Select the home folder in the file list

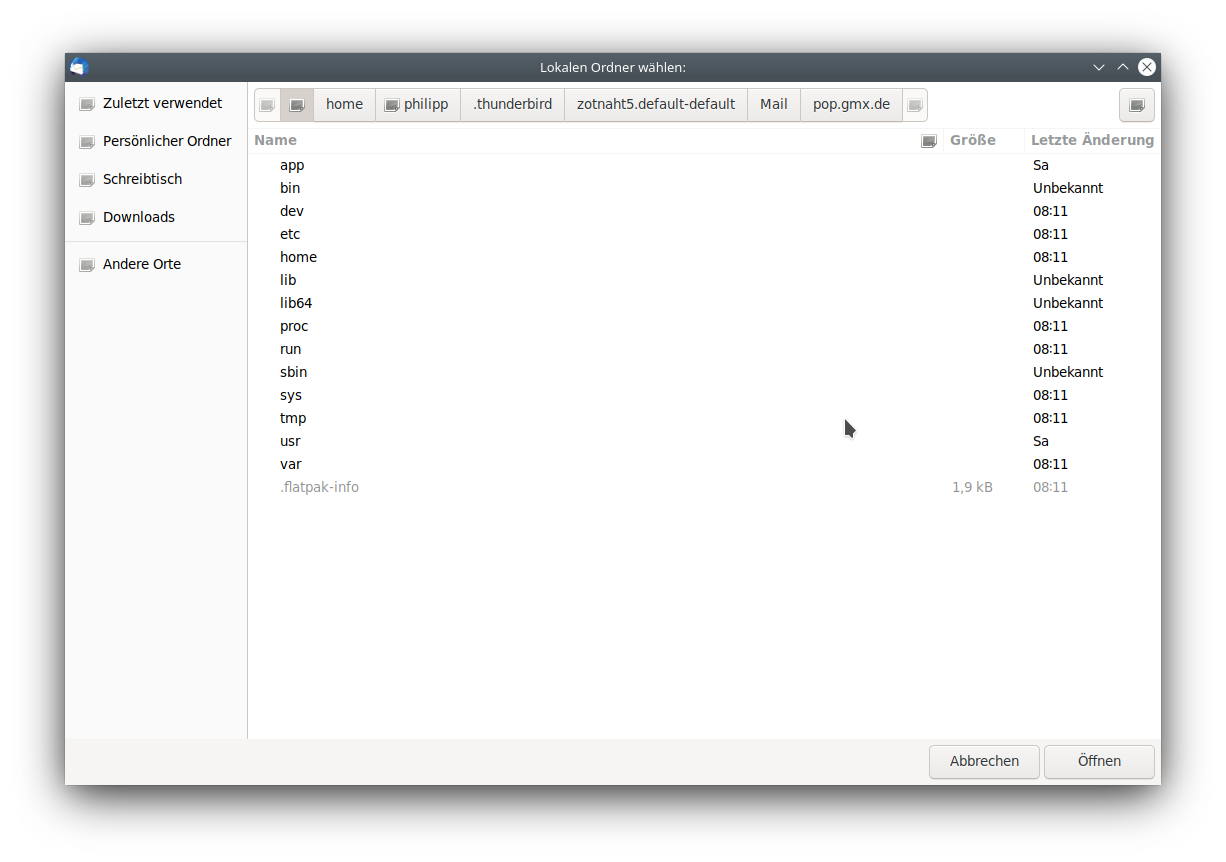click(x=704, y=257)
